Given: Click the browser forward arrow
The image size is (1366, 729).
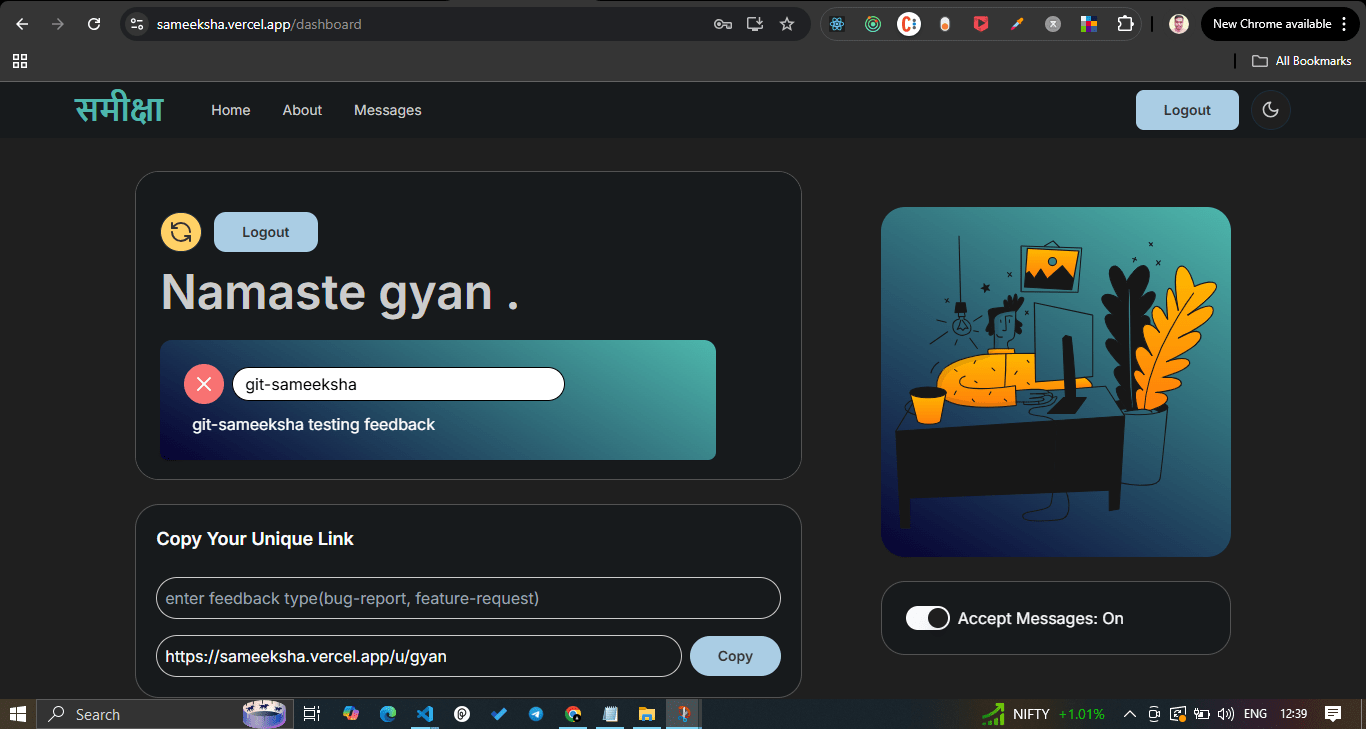Looking at the screenshot, I should (x=58, y=24).
